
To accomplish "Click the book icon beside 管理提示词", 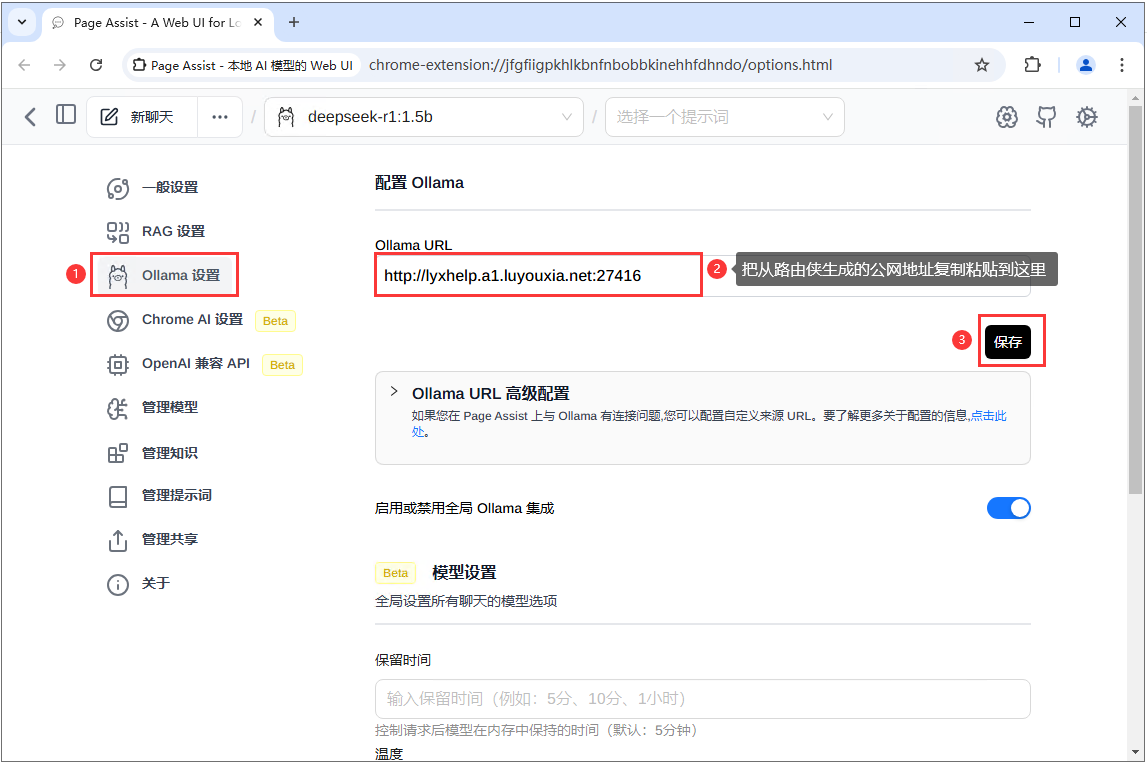I will (118, 497).
